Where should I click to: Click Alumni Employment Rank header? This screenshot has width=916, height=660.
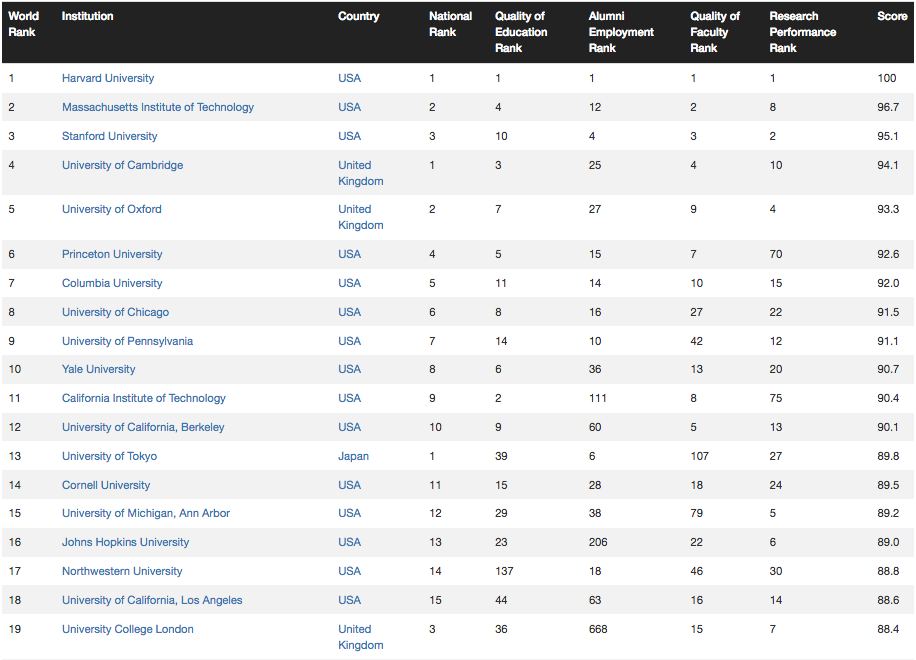point(621,32)
